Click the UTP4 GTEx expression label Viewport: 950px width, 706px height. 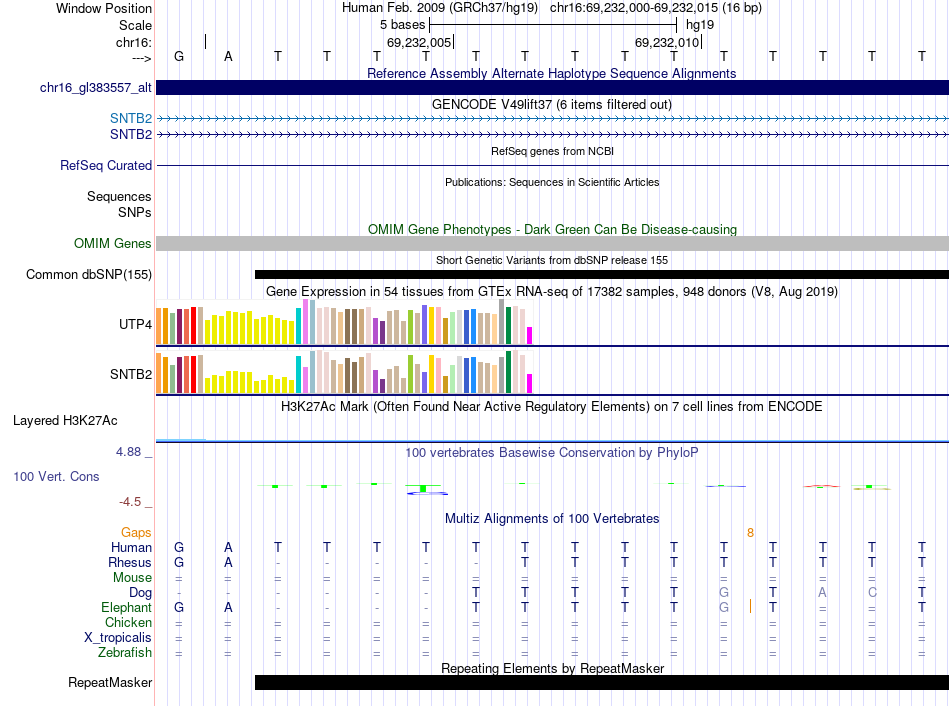coord(135,325)
